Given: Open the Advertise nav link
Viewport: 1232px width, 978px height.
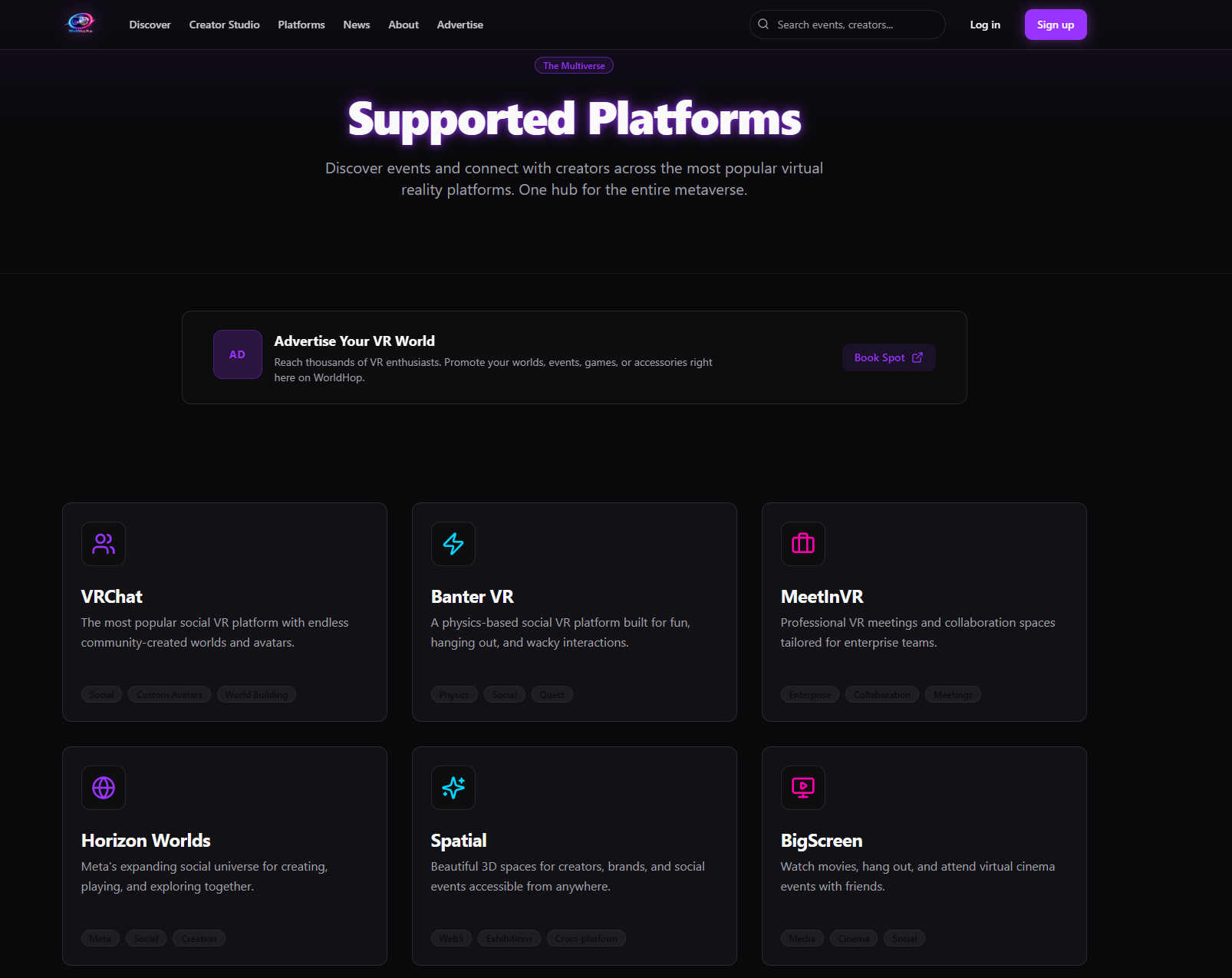Looking at the screenshot, I should pyautogui.click(x=460, y=25).
